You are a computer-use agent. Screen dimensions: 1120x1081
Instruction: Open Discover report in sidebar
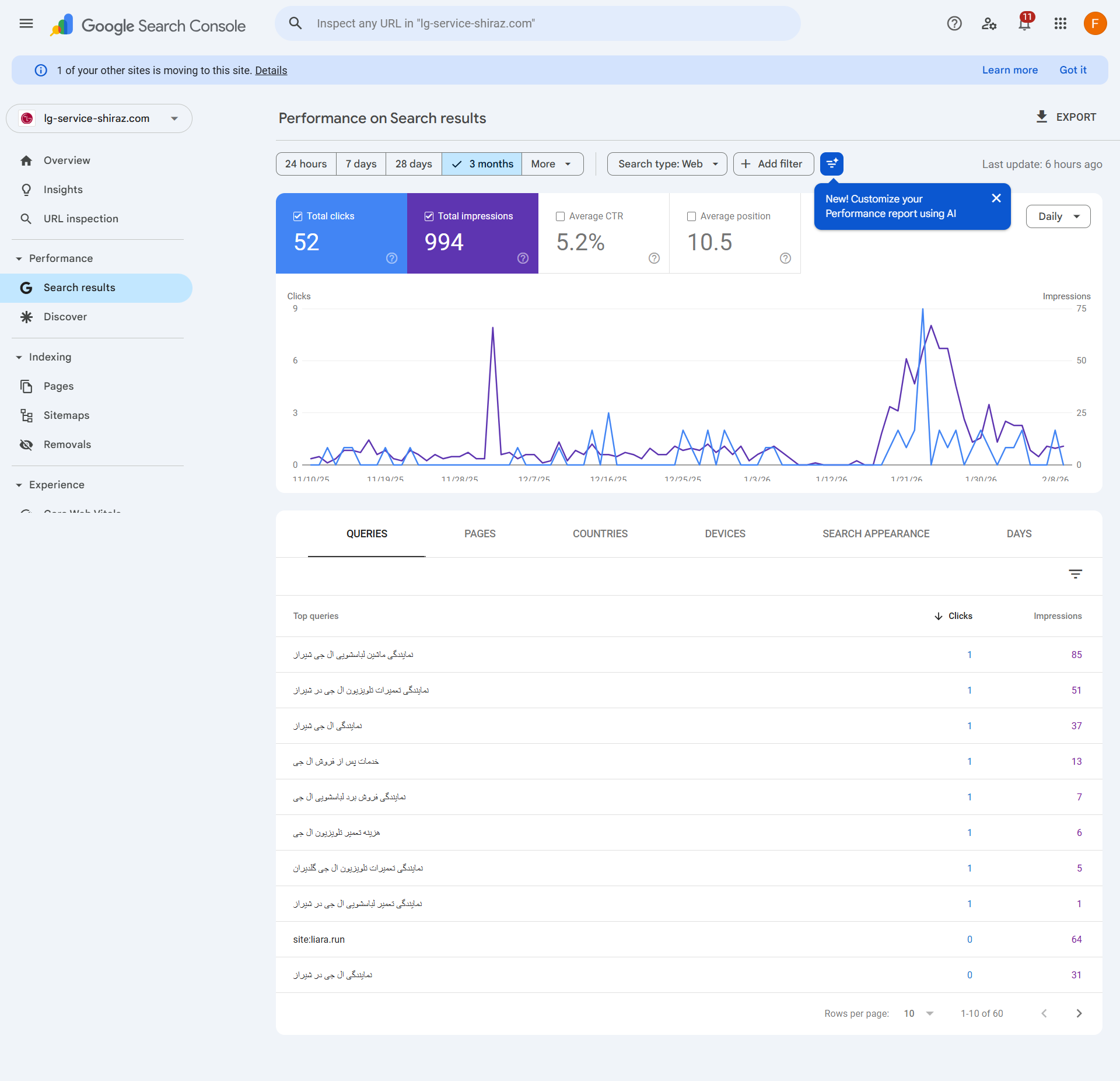click(96, 317)
